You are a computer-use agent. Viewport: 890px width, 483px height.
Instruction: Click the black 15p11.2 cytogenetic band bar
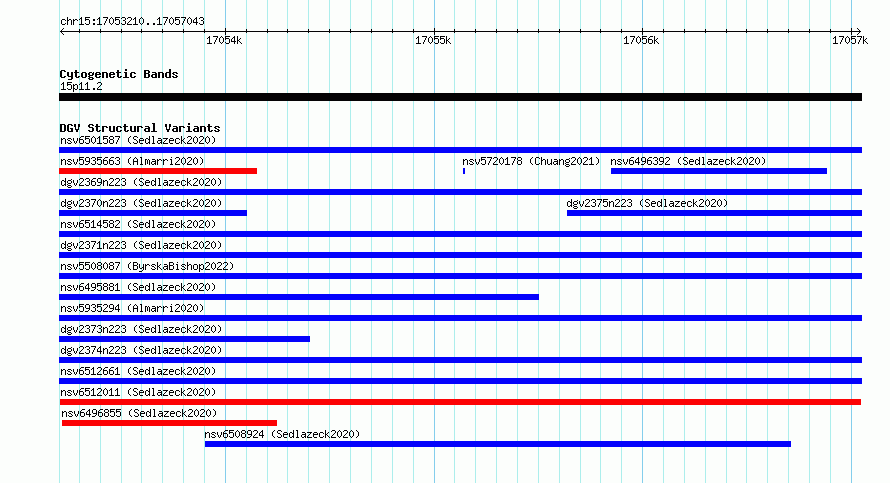[460, 97]
